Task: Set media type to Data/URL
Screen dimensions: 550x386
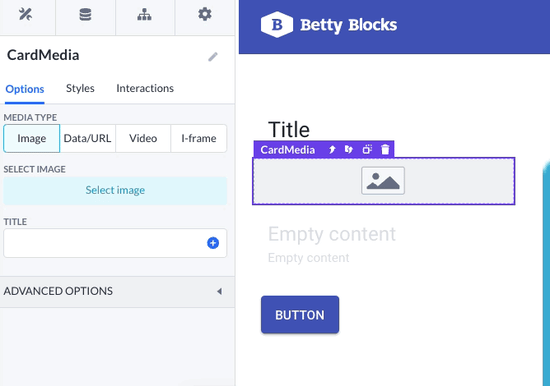Action: 87,138
